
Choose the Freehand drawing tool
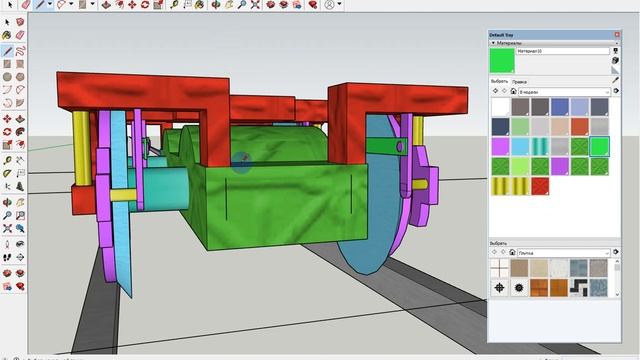[20, 51]
